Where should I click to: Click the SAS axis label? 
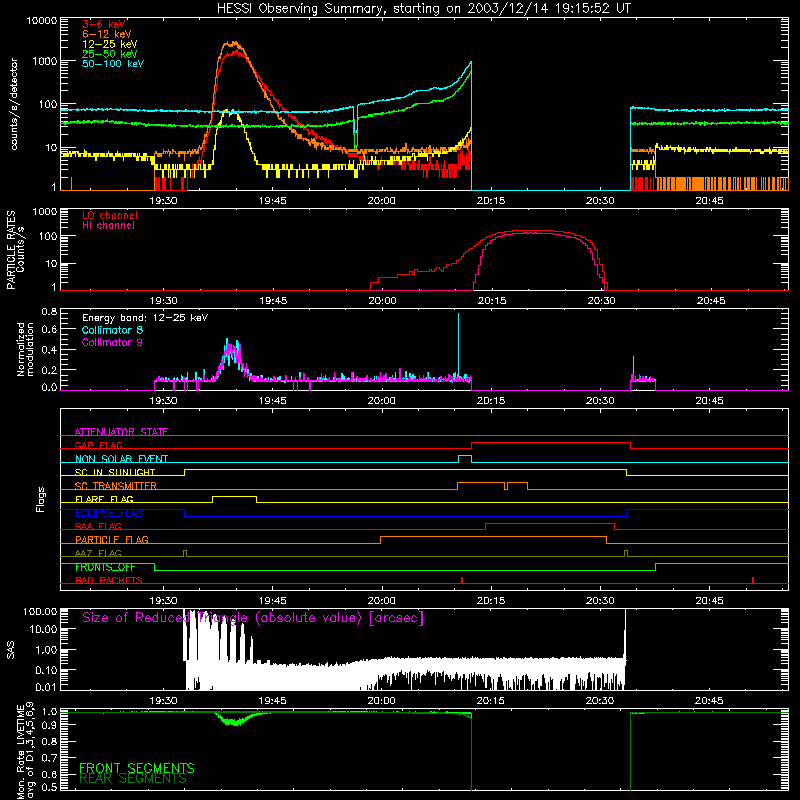pos(10,650)
